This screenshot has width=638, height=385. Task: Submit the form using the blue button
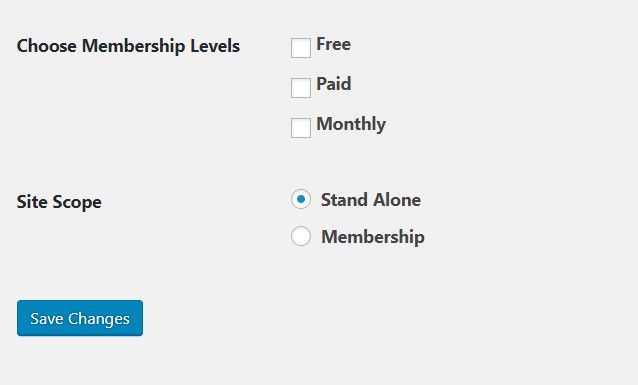[x=80, y=318]
